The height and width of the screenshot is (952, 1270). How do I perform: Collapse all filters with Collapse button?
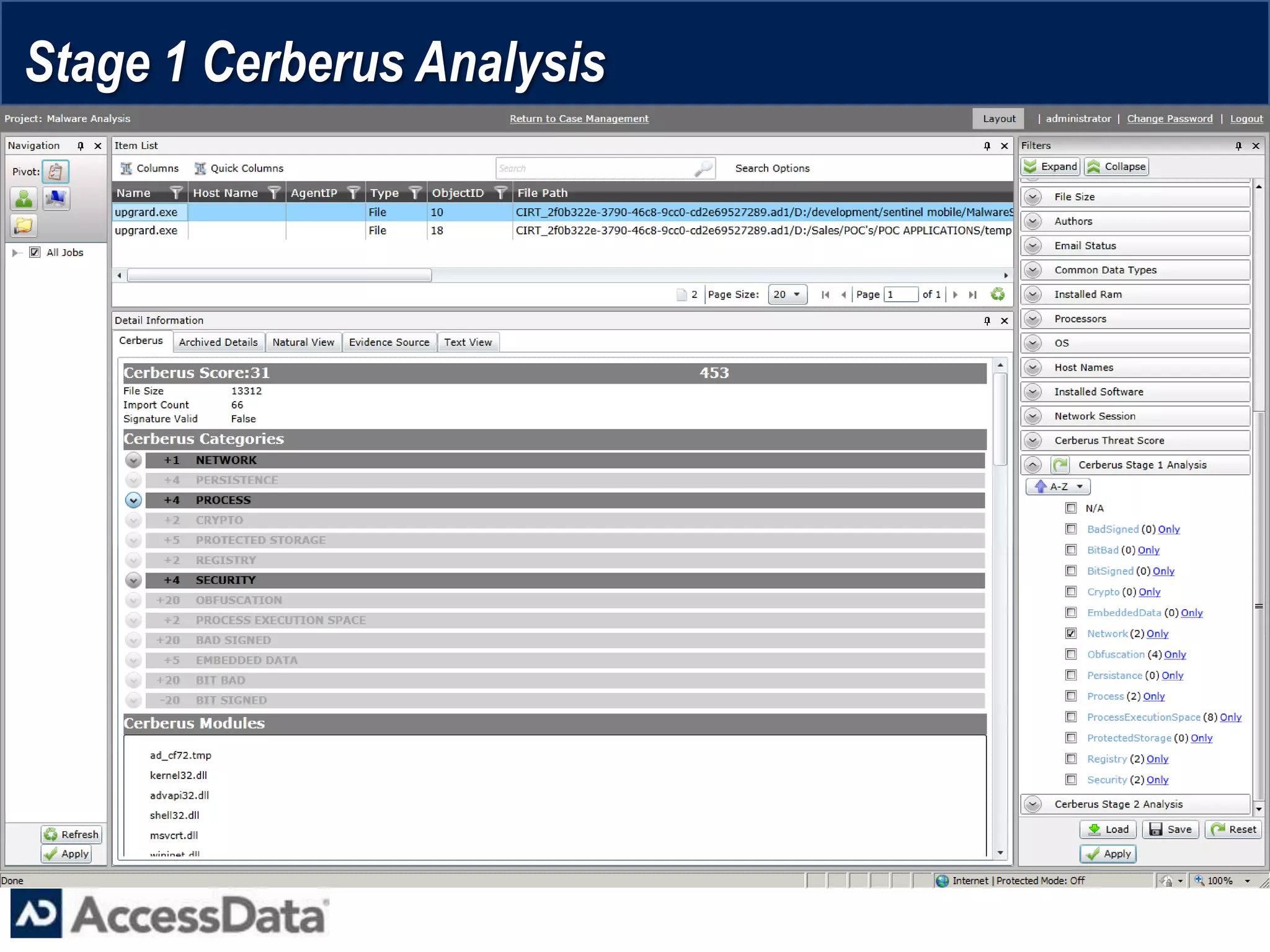[x=1117, y=167]
